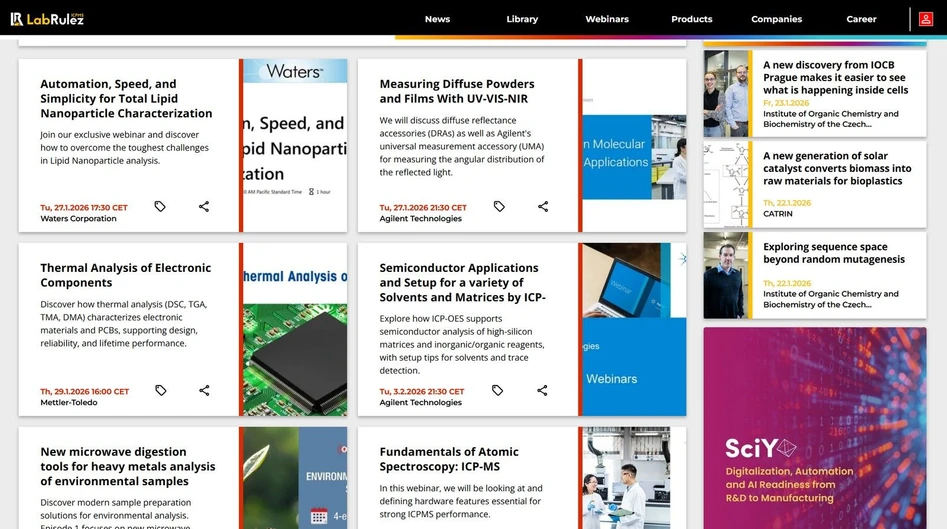This screenshot has height=529, width=947.
Task: Open Semiconductor Applications and Setup webinar title
Action: point(462,283)
